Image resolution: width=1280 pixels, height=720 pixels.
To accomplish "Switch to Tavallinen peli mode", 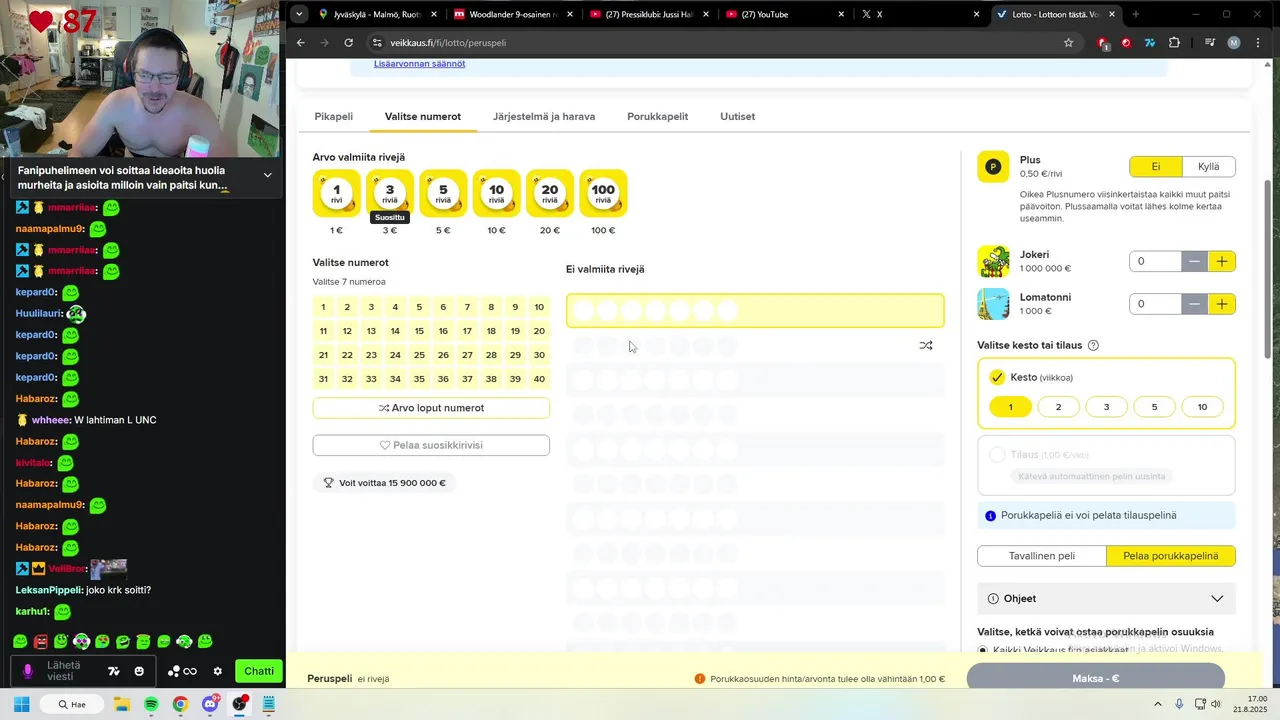I will tap(1042, 556).
